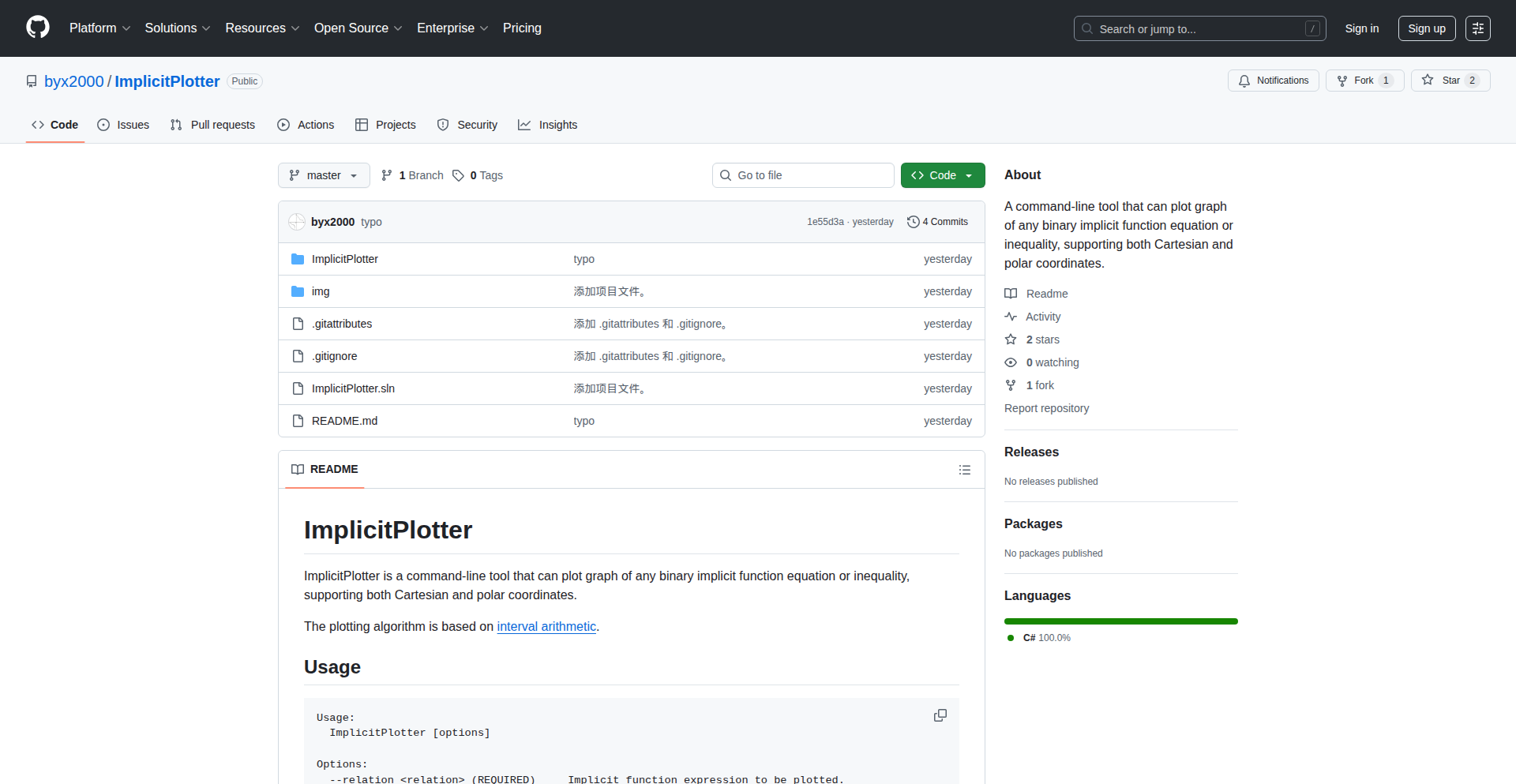Image resolution: width=1516 pixels, height=784 pixels.
Task: Open the README outline icon
Action: [964, 470]
